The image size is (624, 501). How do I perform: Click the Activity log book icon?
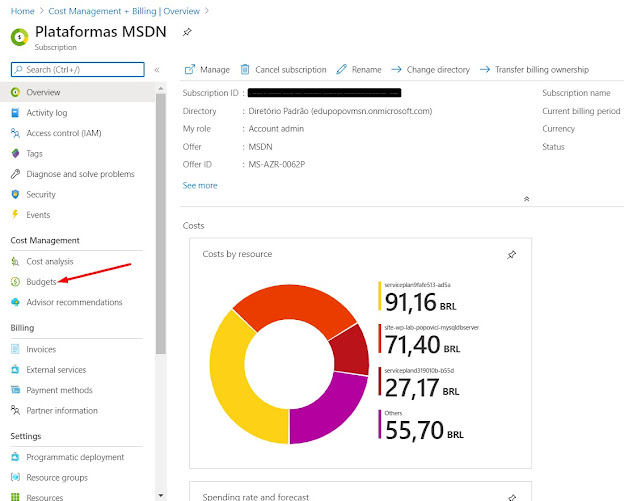pos(15,113)
